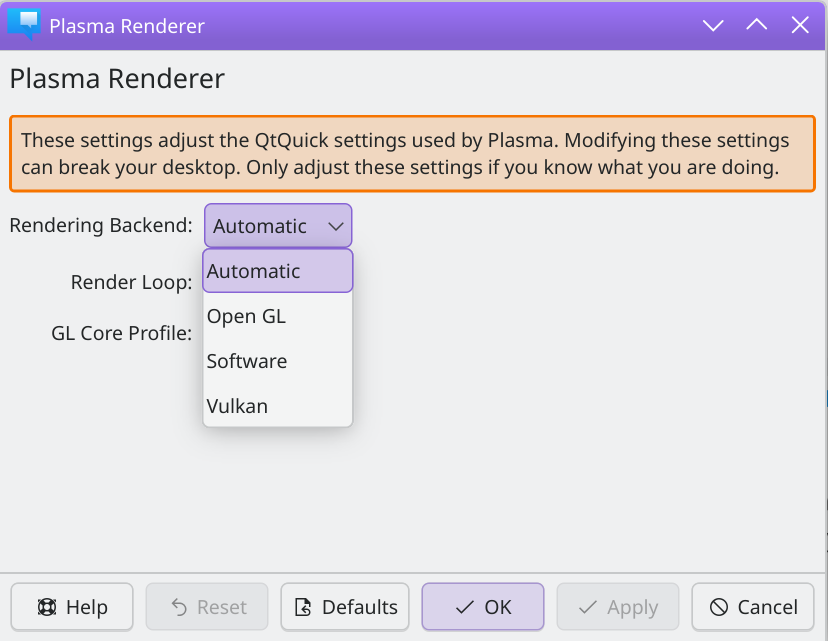The width and height of the screenshot is (828, 641).
Task: Click the orange warning message box
Action: click(x=412, y=154)
